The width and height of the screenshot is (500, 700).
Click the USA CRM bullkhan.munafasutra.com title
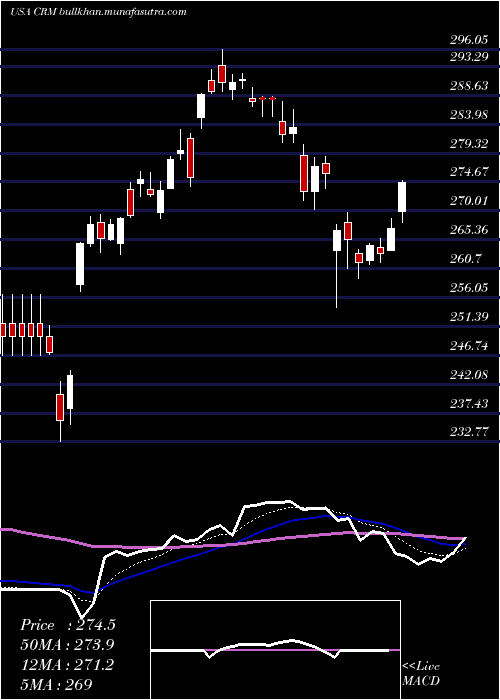pos(98,12)
